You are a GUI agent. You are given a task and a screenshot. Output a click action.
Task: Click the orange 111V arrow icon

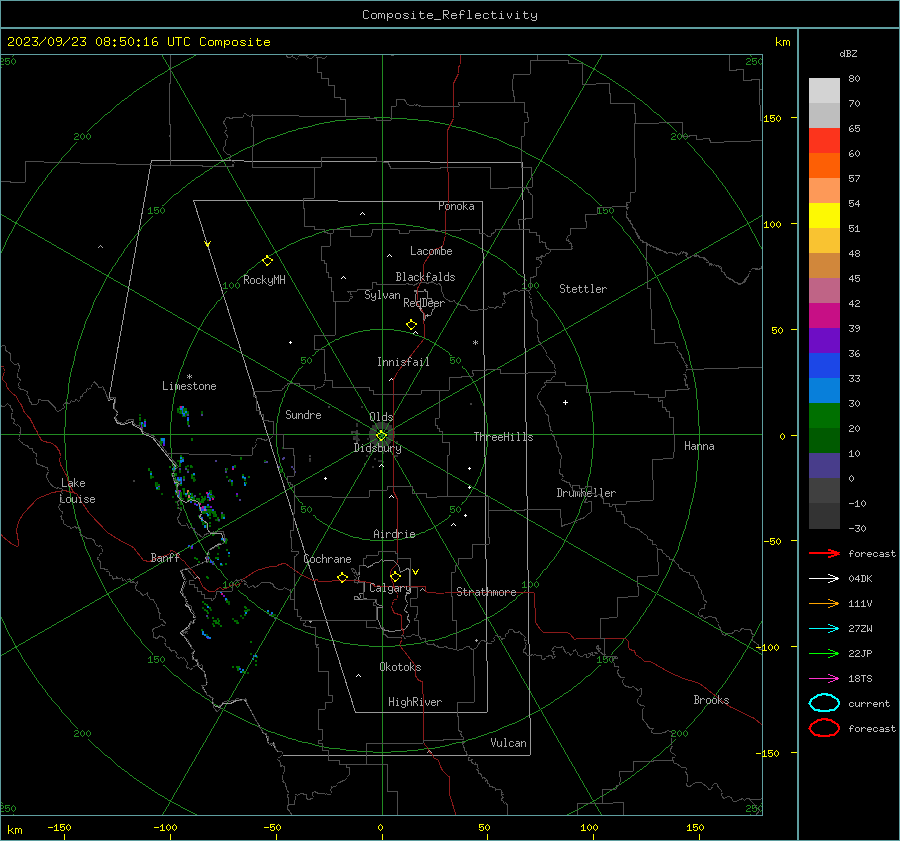click(x=824, y=603)
